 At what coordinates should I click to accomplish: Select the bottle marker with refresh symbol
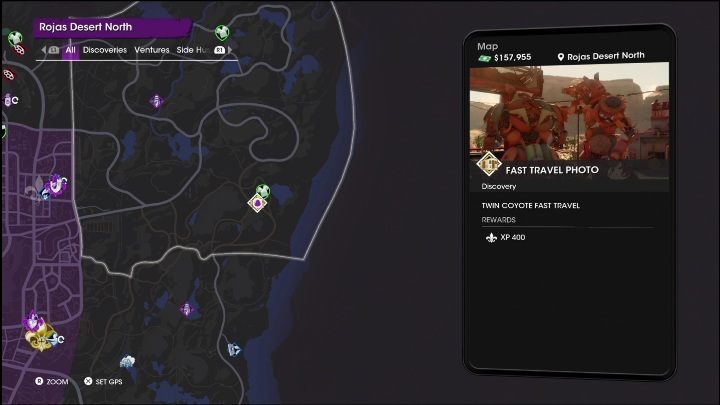[11, 100]
